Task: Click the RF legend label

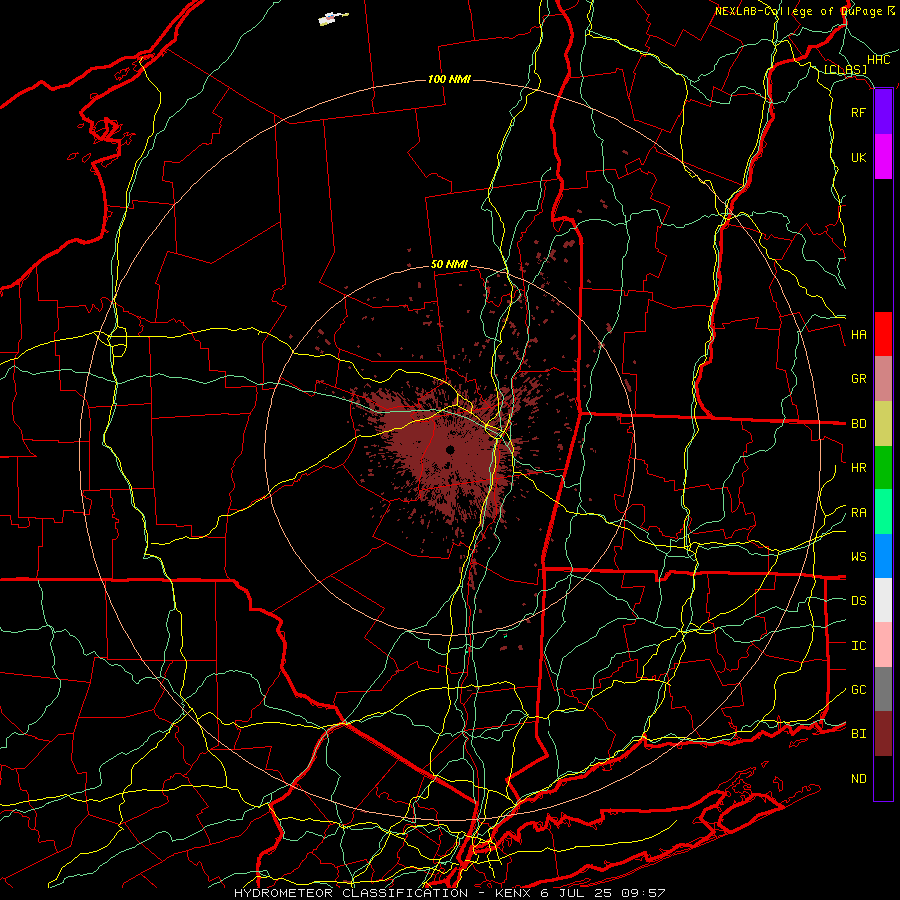Action: click(859, 112)
